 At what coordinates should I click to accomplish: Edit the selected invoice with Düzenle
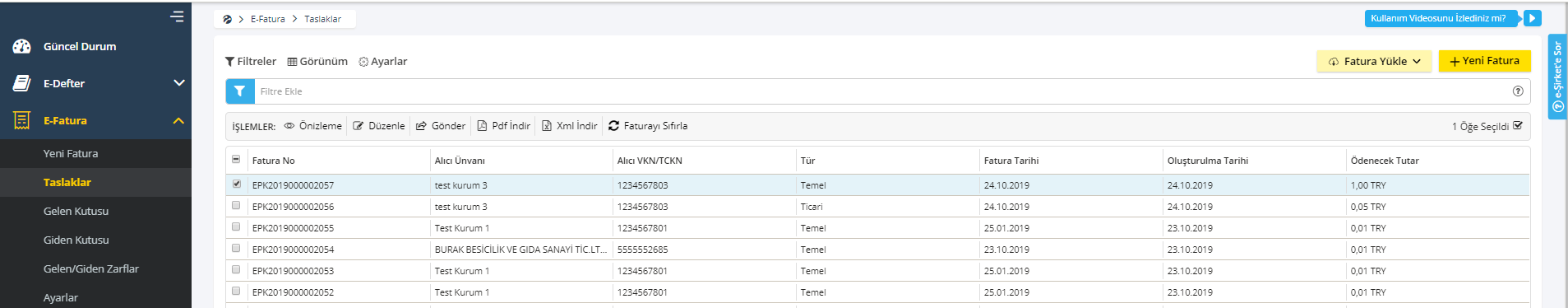point(379,126)
